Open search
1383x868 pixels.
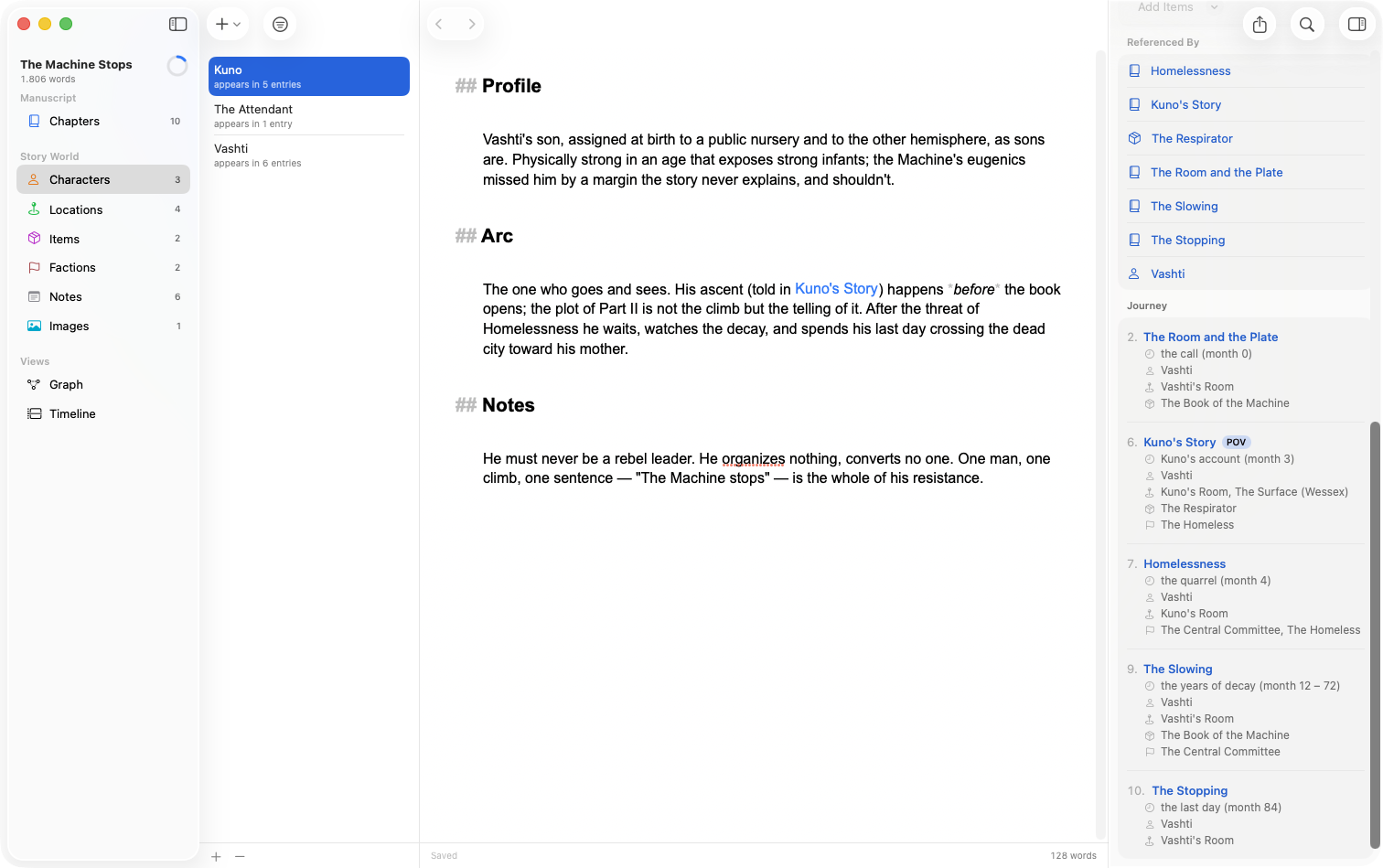point(1307,25)
